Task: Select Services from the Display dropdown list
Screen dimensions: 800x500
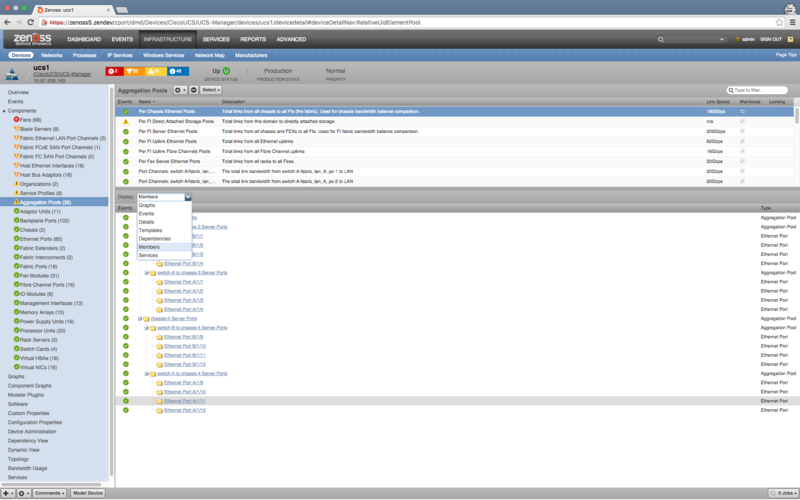Action: (x=164, y=255)
